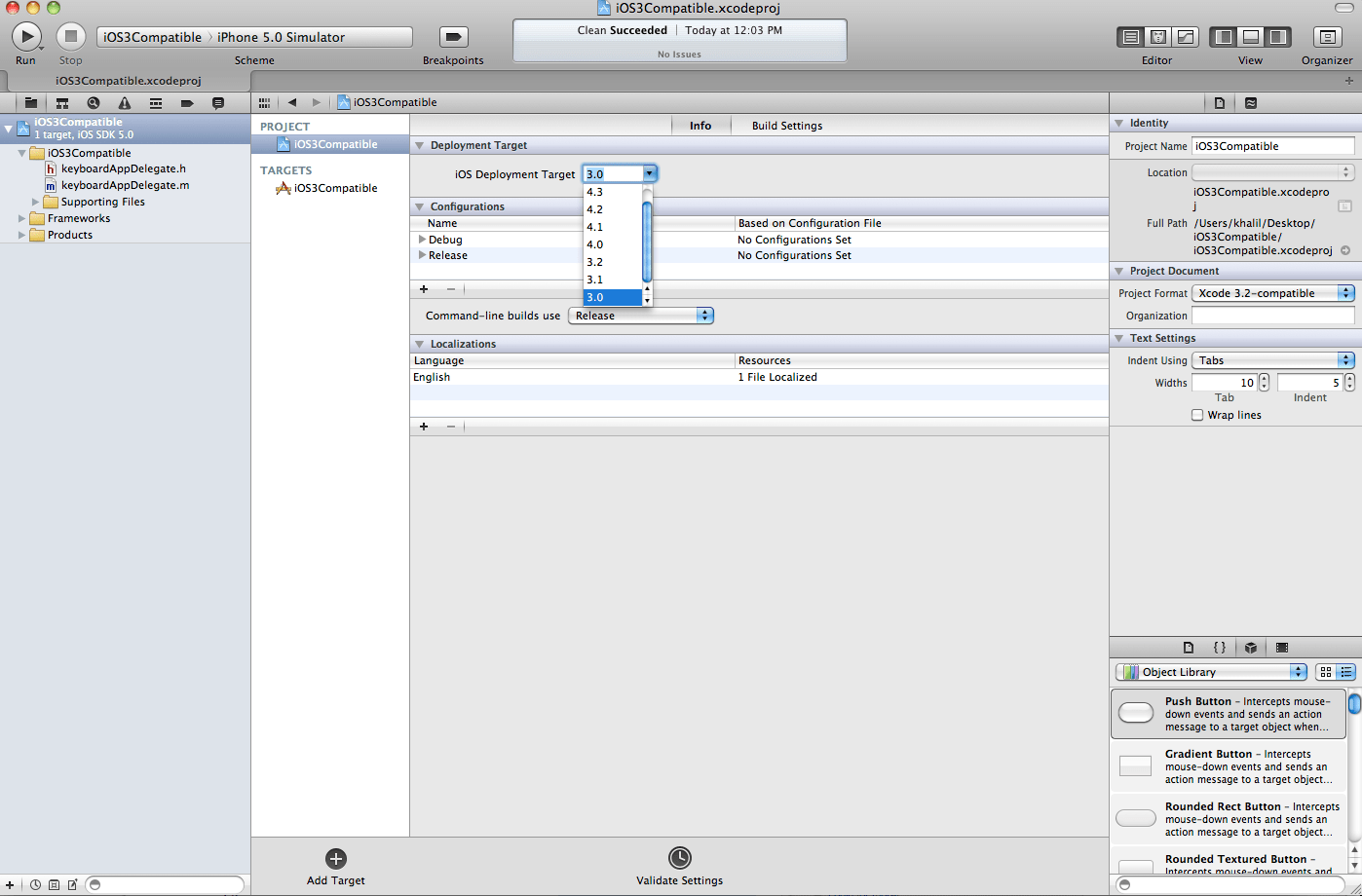1362x896 pixels.
Task: Expand the Supporting Files group
Action: (36, 202)
